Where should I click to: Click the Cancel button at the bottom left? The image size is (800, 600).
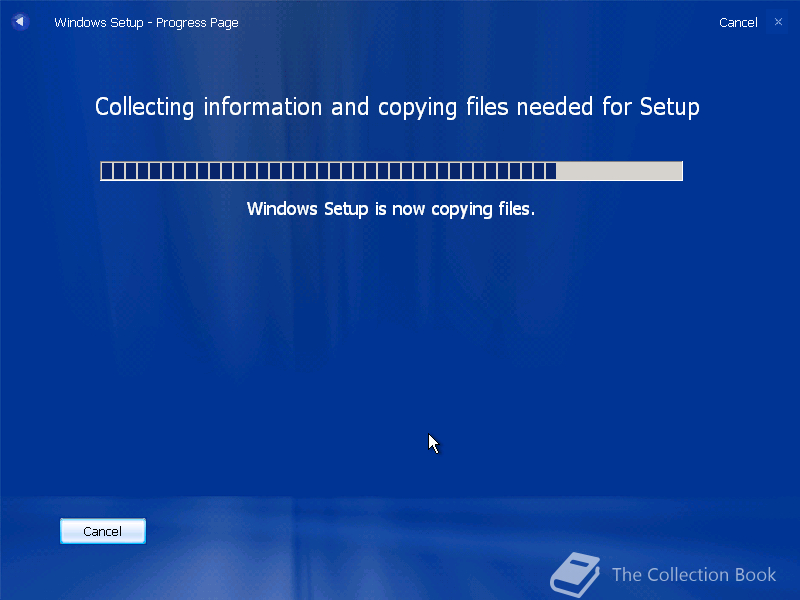(x=103, y=531)
